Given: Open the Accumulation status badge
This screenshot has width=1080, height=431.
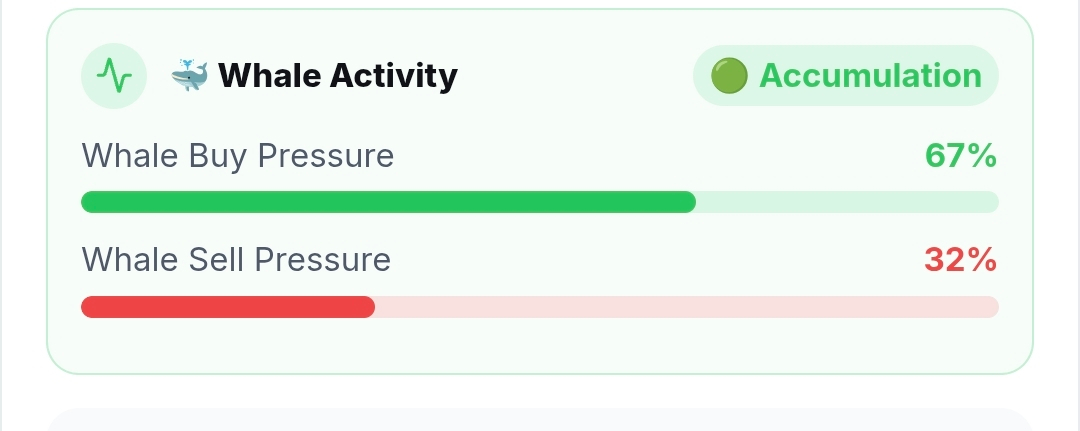Looking at the screenshot, I should [x=846, y=76].
